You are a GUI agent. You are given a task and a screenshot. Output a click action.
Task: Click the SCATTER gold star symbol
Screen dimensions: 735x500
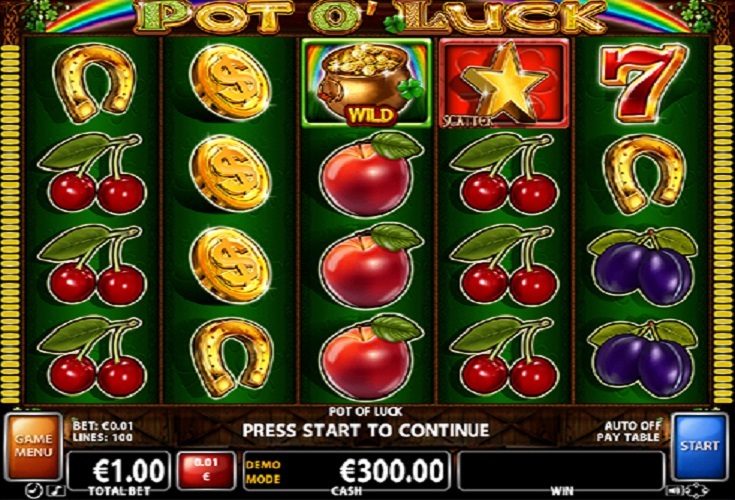(504, 83)
